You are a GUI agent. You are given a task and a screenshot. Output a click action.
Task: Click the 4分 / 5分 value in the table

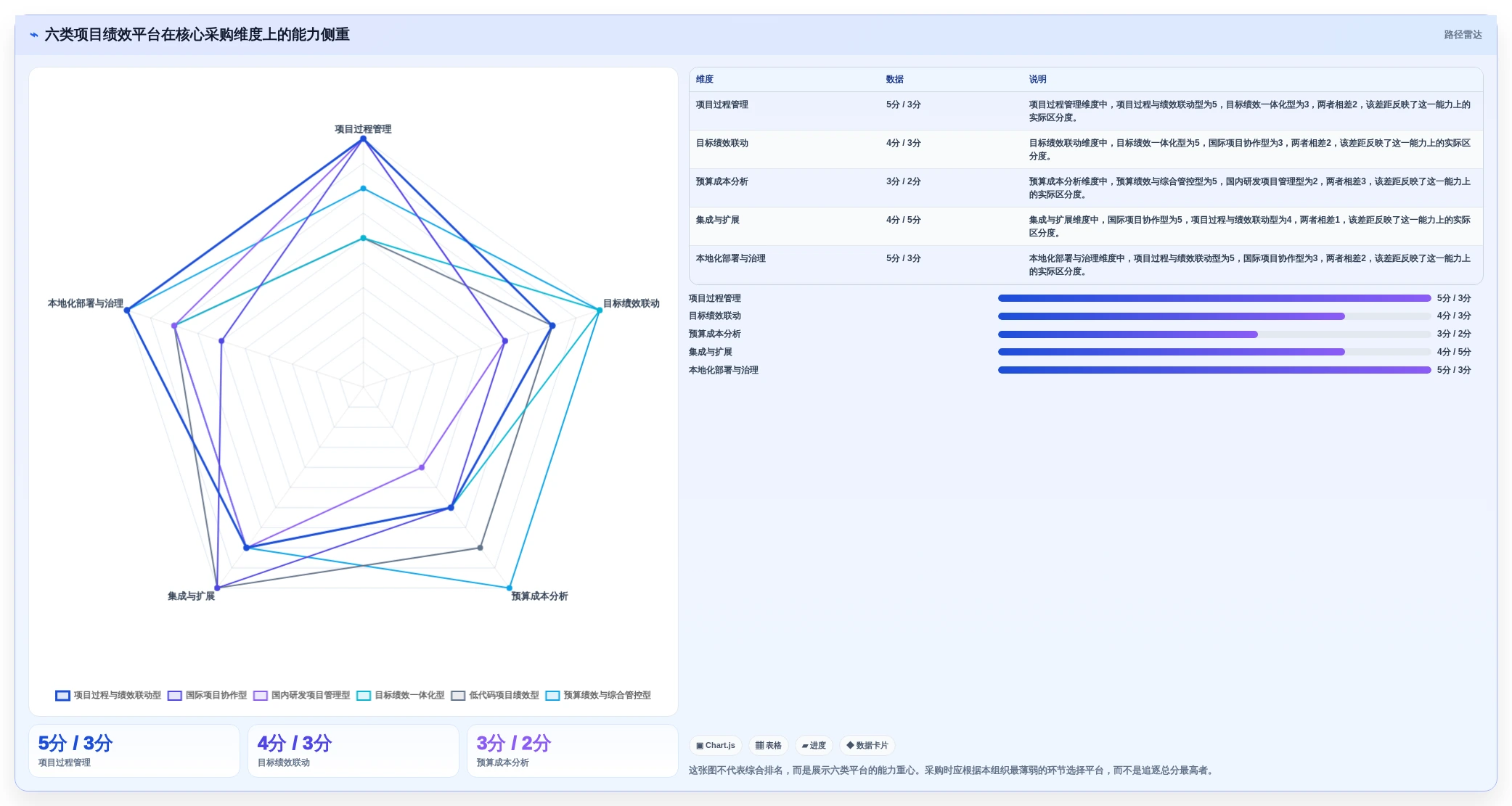[903, 220]
